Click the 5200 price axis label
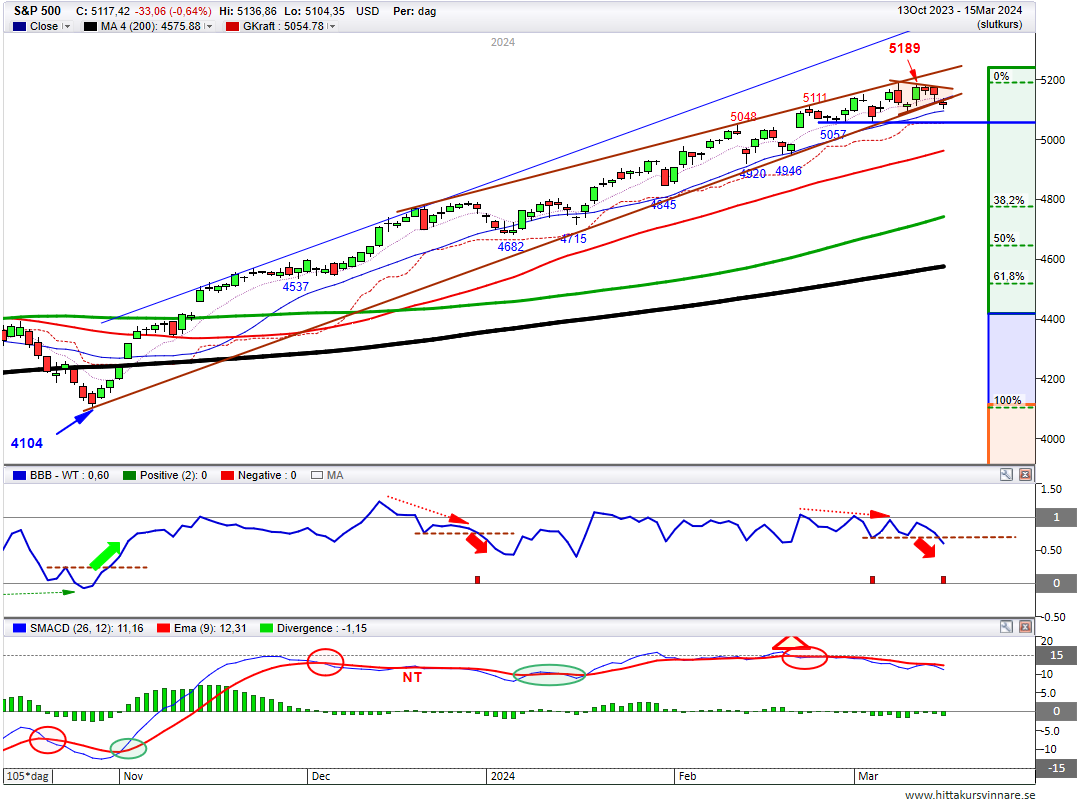The height and width of the screenshot is (800, 1080). (x=1052, y=80)
